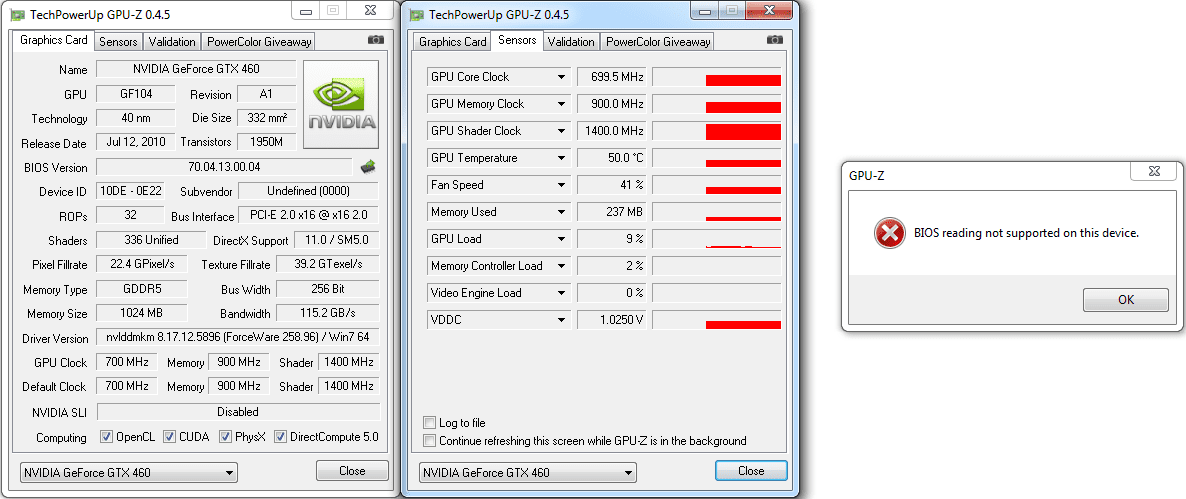Screen dimensions: 1186x499
Task: Click Close button in Sensors window
Action: (751, 470)
